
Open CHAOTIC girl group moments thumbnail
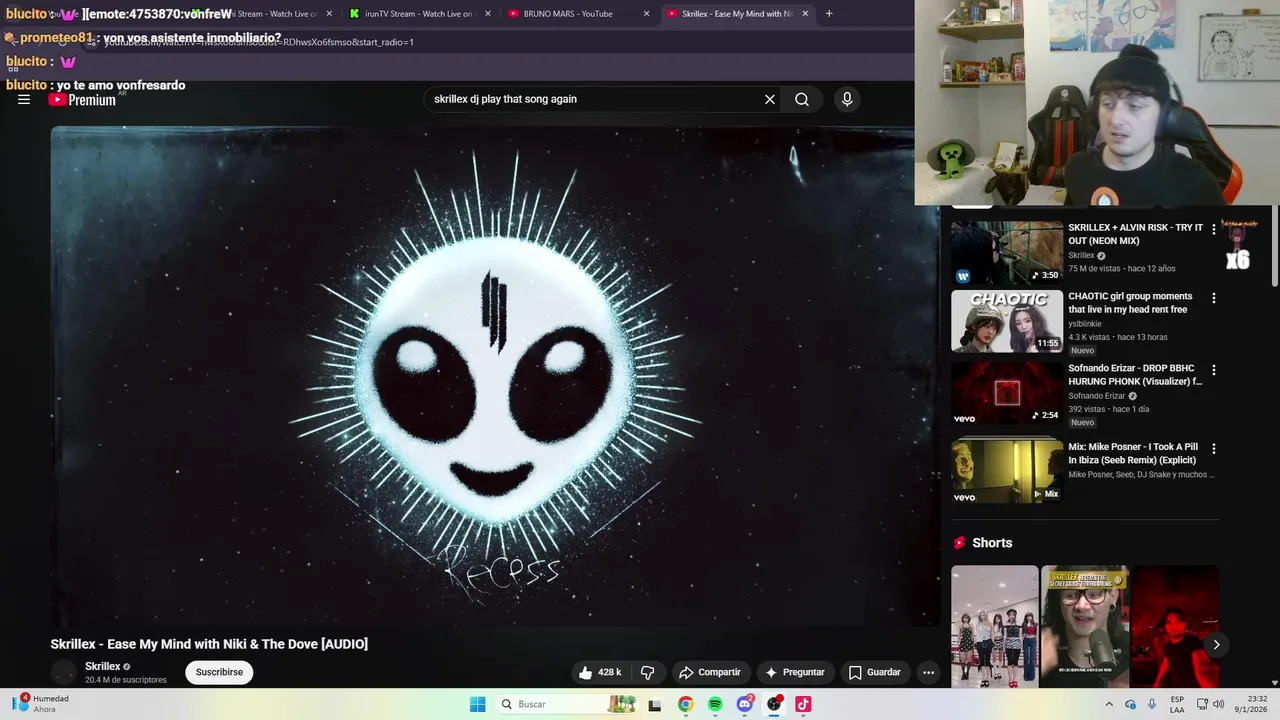1007,321
